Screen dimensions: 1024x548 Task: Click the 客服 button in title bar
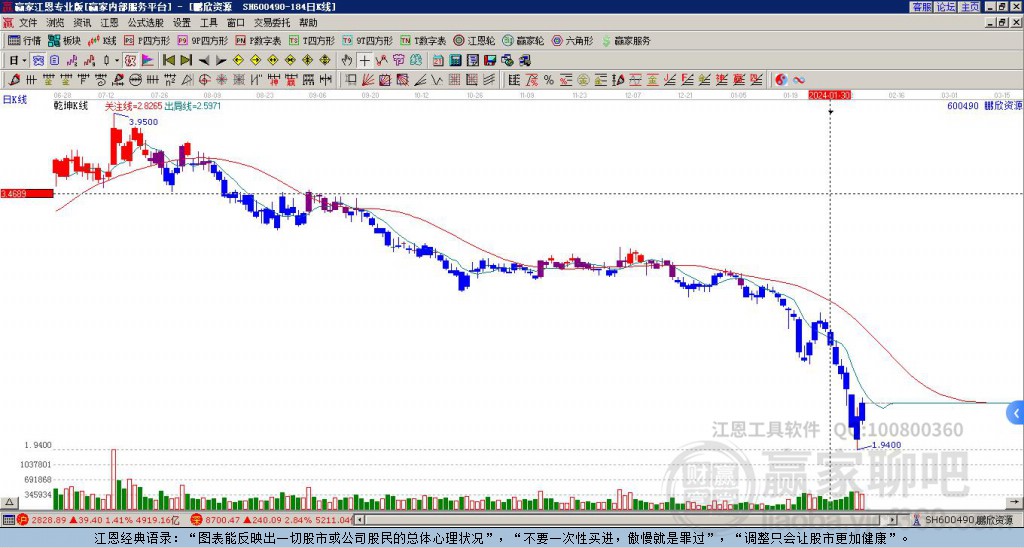coord(921,7)
